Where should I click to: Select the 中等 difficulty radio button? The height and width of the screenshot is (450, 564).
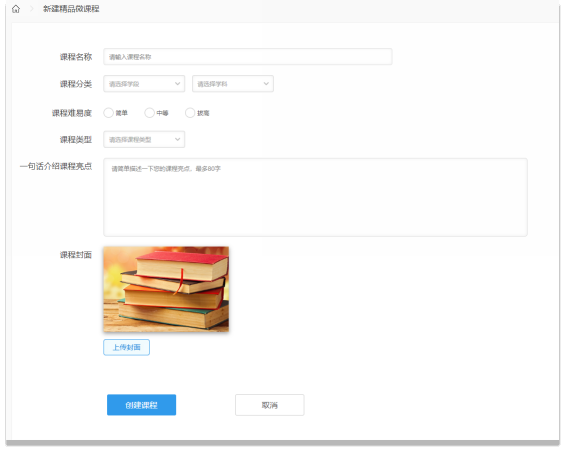point(149,113)
